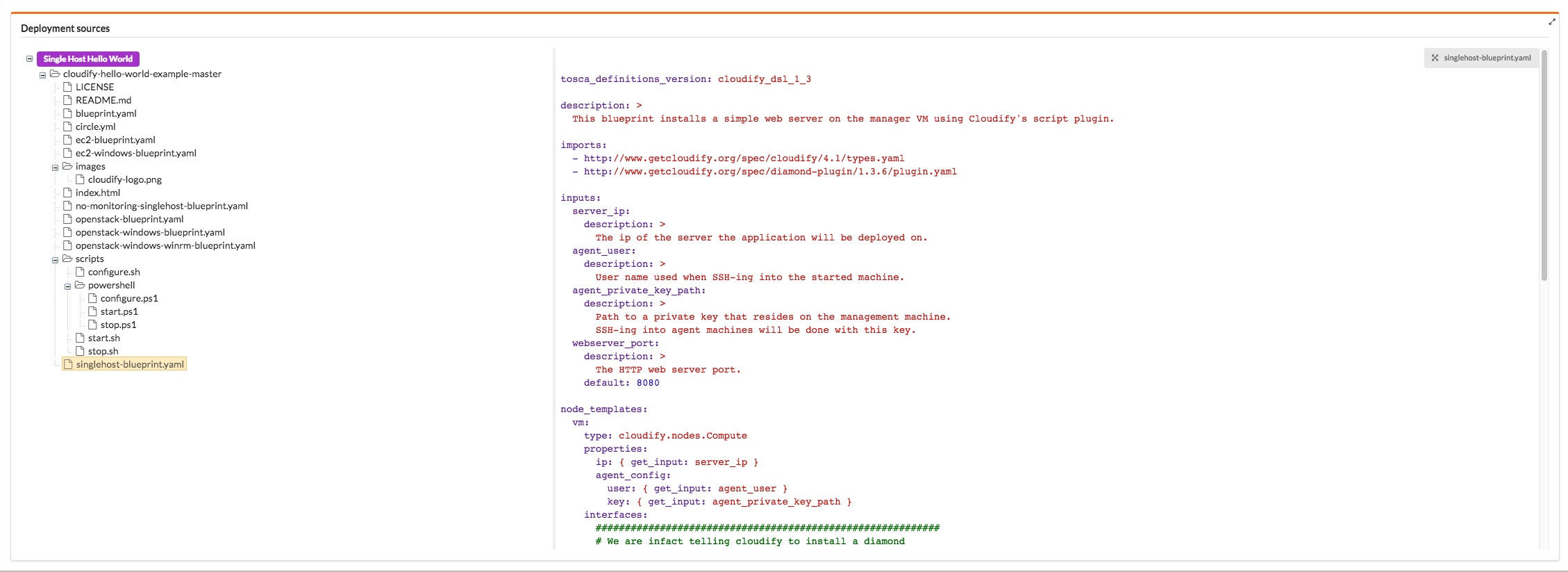
Task: Click the circle.yml file icon
Action: tap(67, 126)
